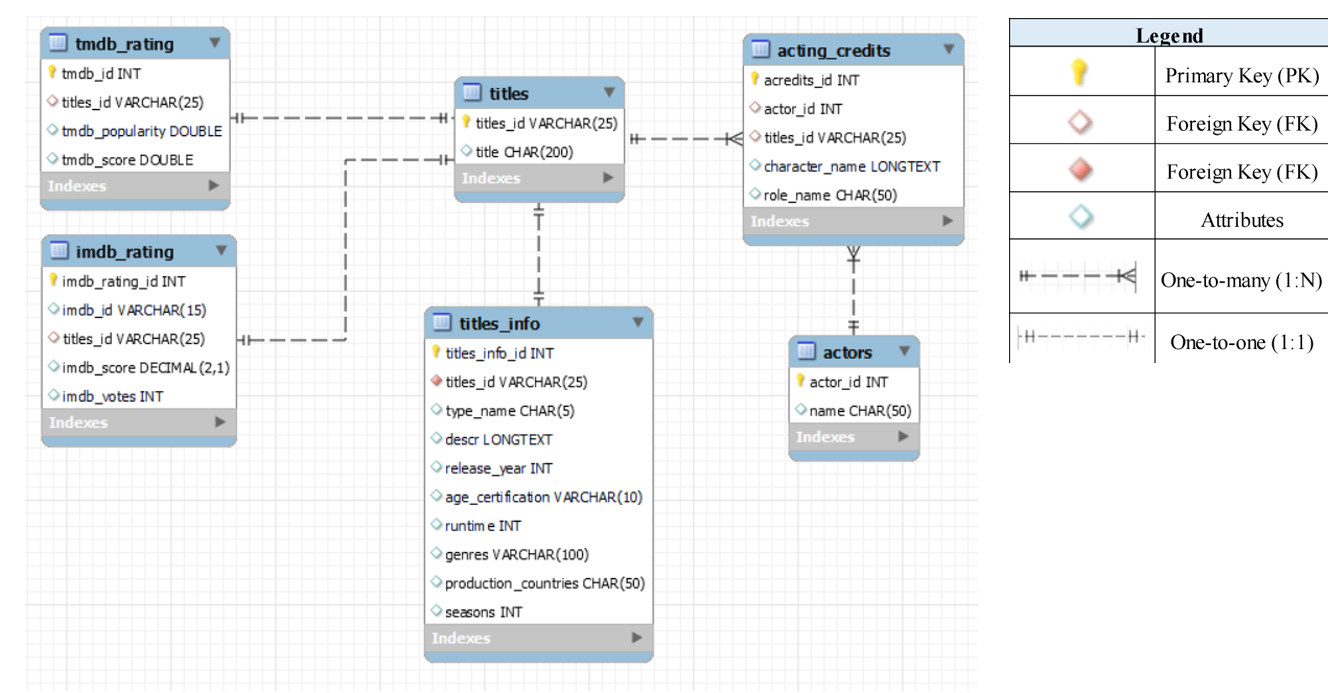This screenshot has width=1332, height=693.
Task: Expand the Indexes section of actors
Action: point(845,436)
